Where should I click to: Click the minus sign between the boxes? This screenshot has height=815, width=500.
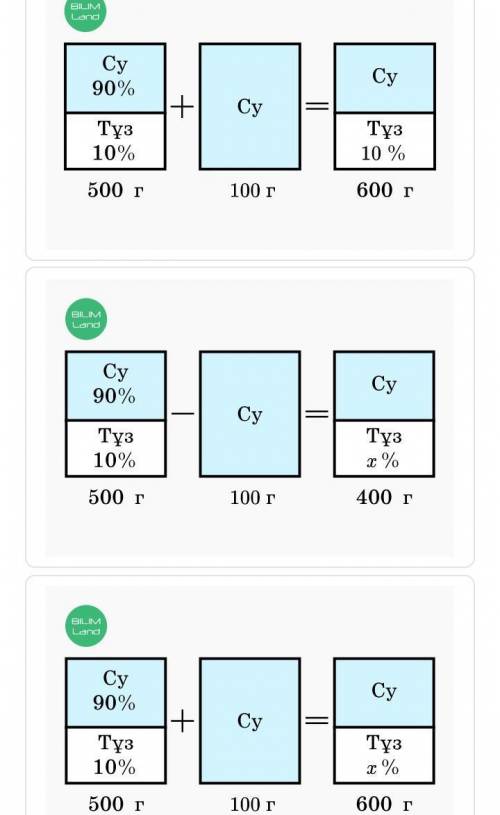182,414
